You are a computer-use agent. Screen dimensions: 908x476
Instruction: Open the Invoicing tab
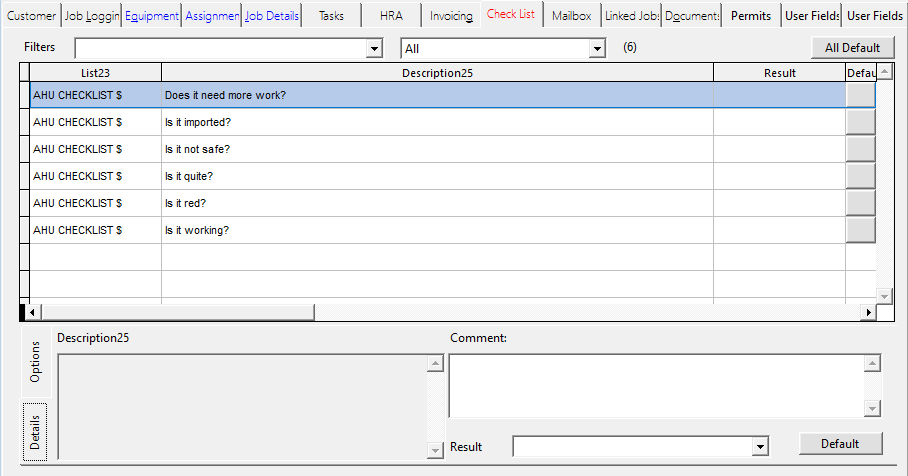[450, 16]
